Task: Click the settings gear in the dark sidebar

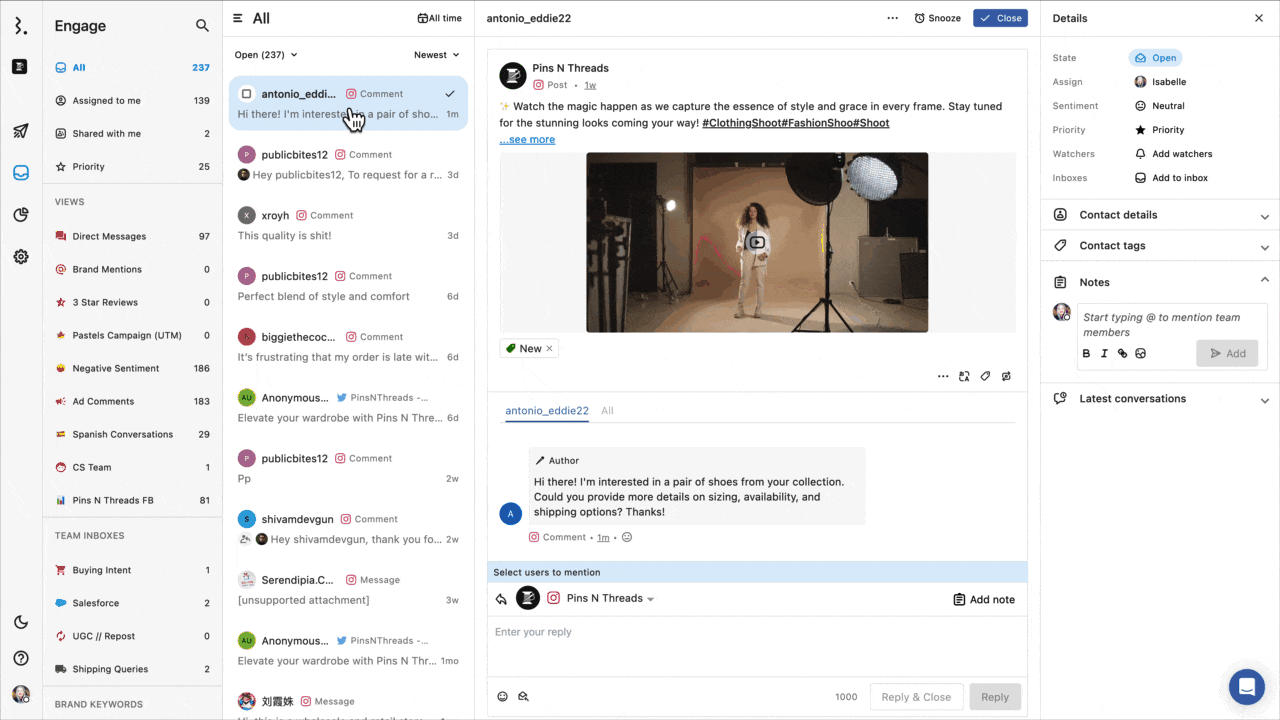Action: [20, 257]
